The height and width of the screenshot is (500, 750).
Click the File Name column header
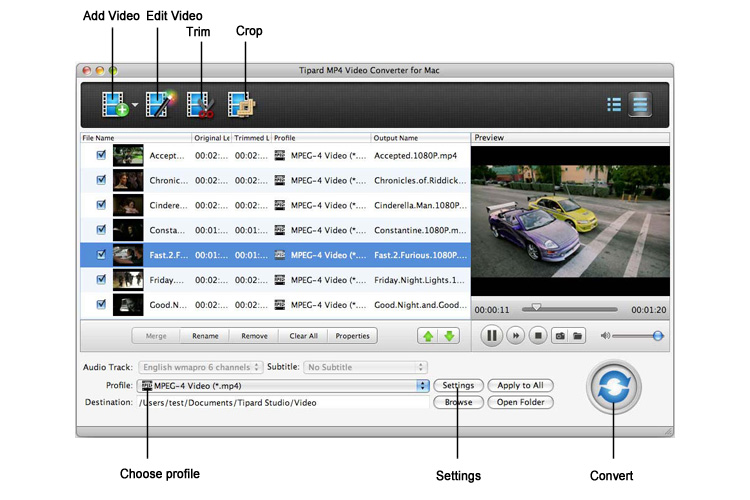(136, 138)
